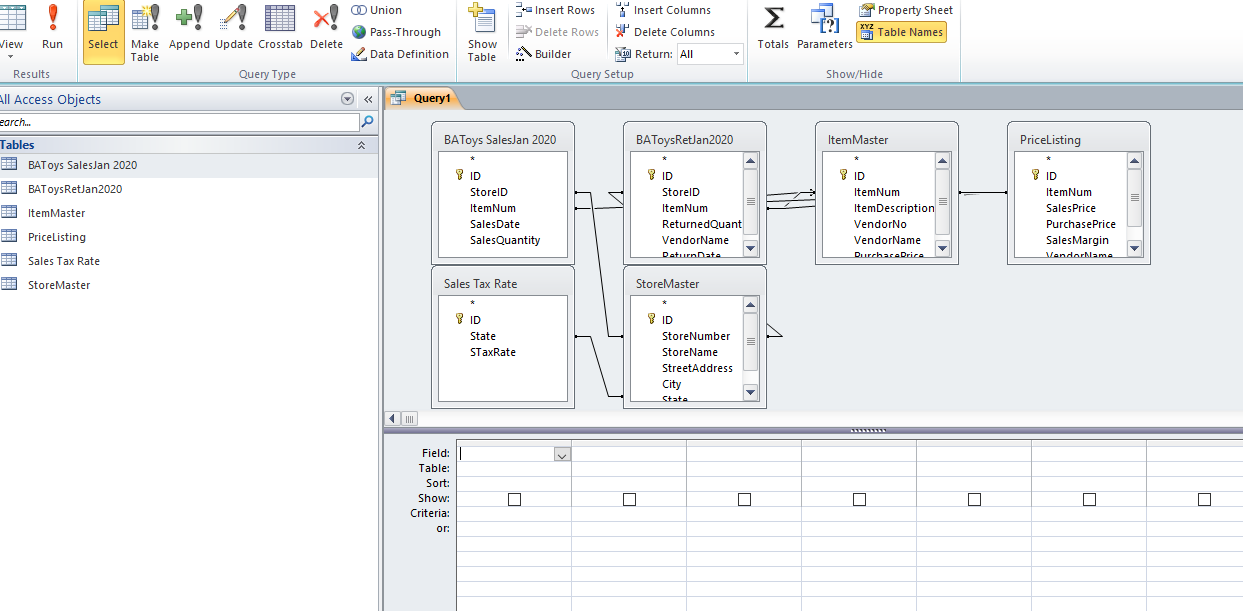Check the Show box in first column
1243x611 pixels.
click(514, 499)
